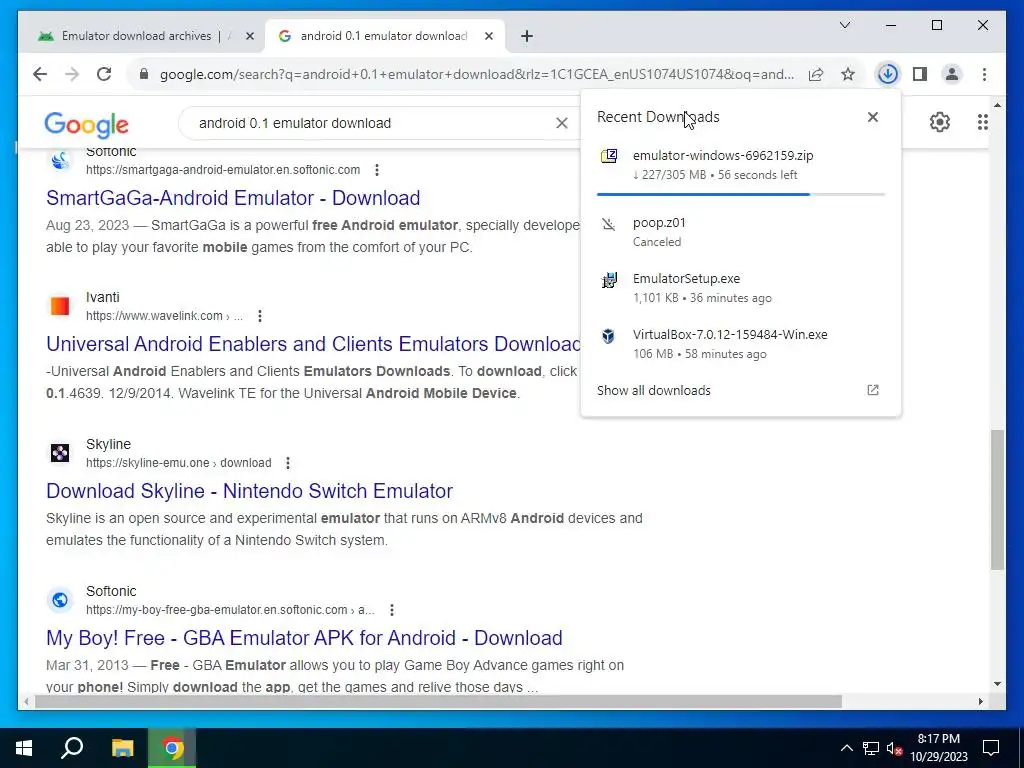Clear the Google search box text
1024x768 pixels.
[x=562, y=123]
